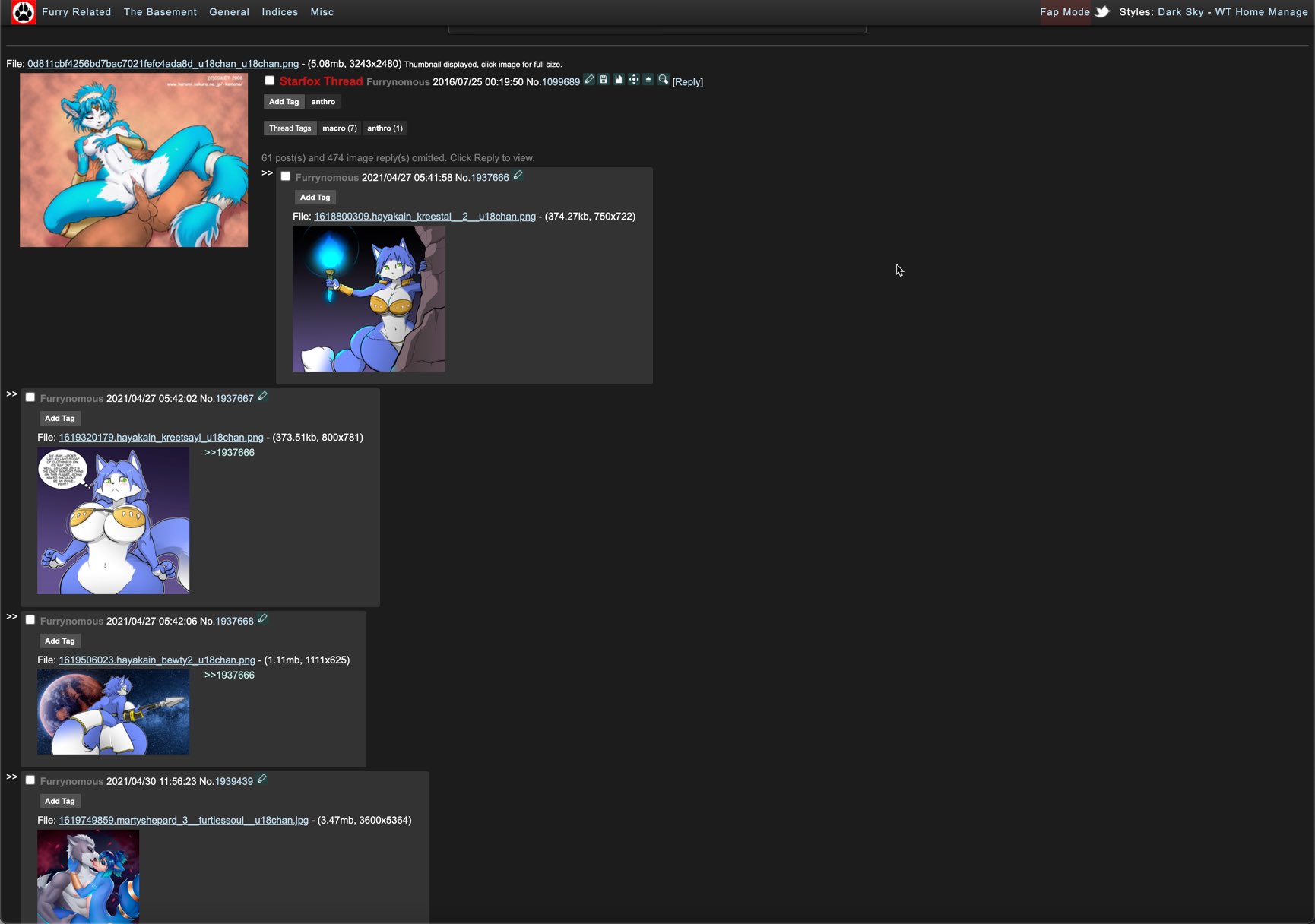Select the WT style
Viewport: 1315px width, 924px height.
(x=1224, y=12)
